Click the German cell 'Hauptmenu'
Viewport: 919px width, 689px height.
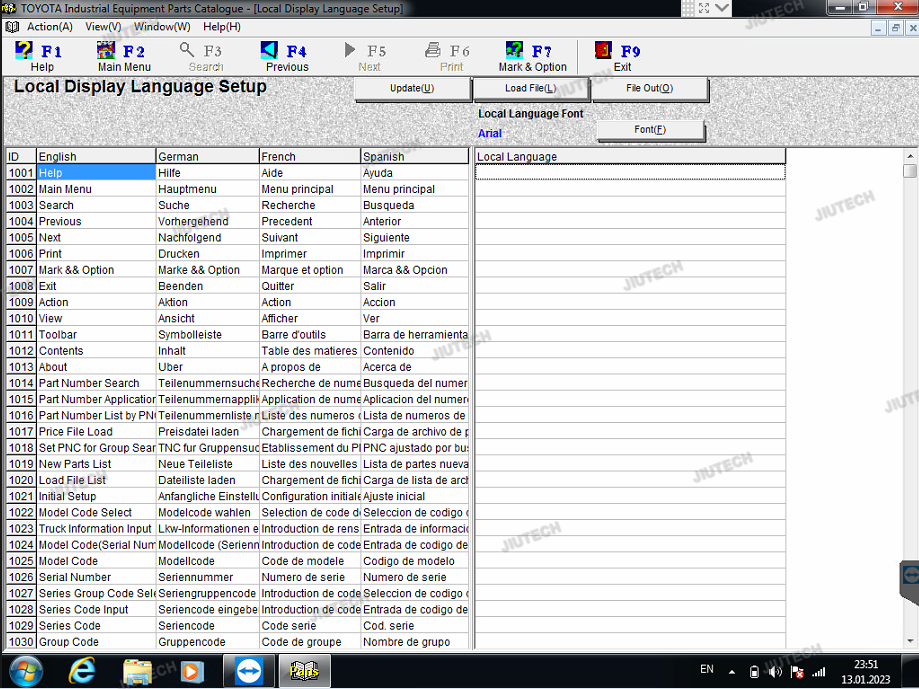click(x=207, y=189)
